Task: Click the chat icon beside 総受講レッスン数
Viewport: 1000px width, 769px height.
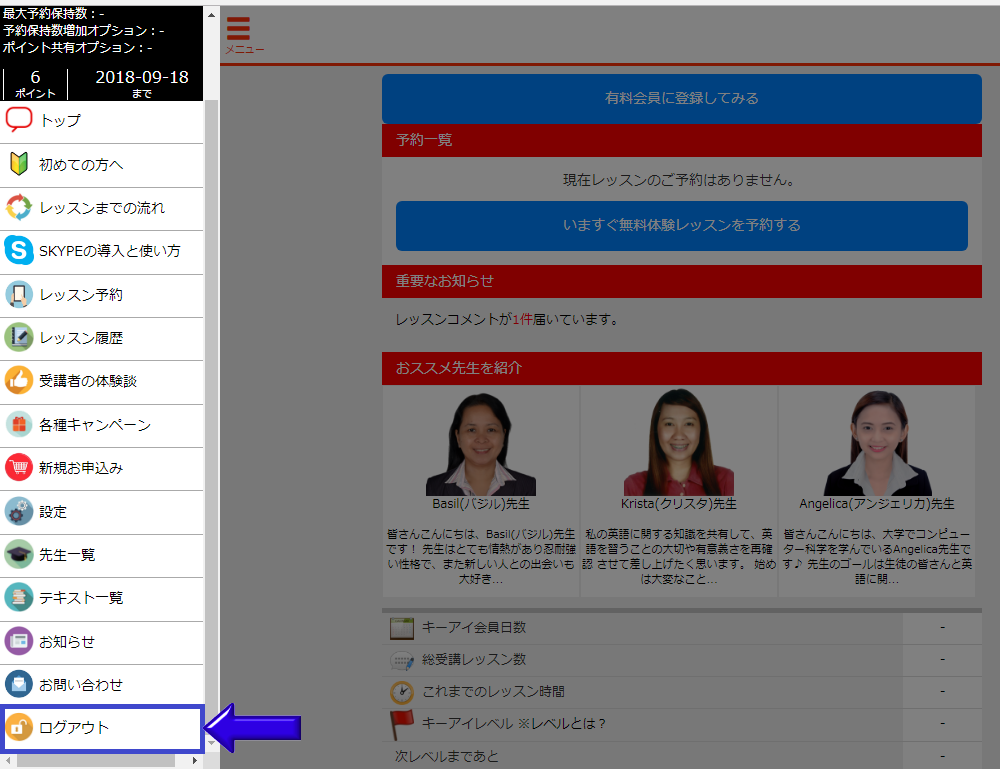Action: click(x=402, y=660)
